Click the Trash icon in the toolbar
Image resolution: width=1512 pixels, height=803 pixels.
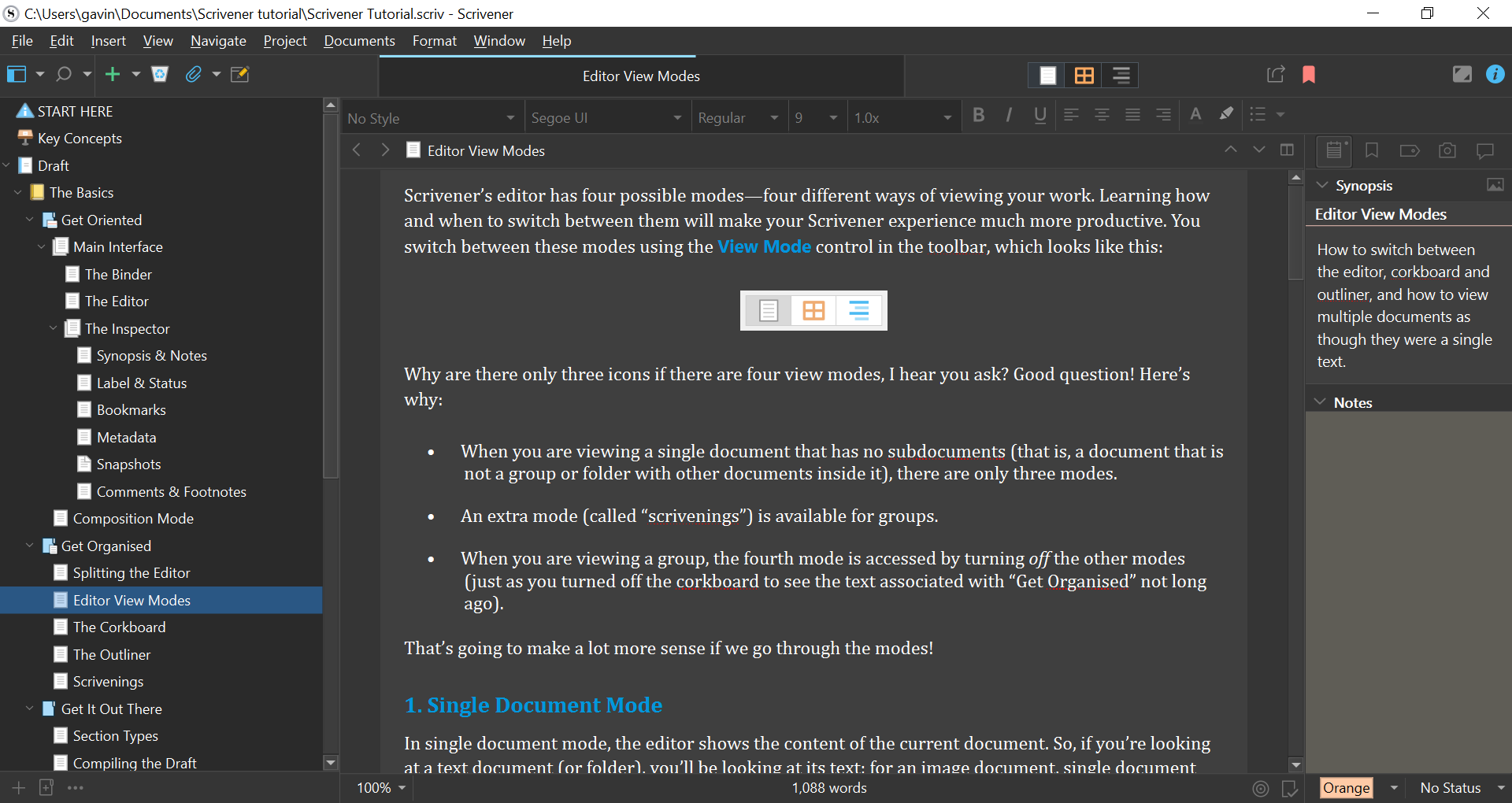160,74
